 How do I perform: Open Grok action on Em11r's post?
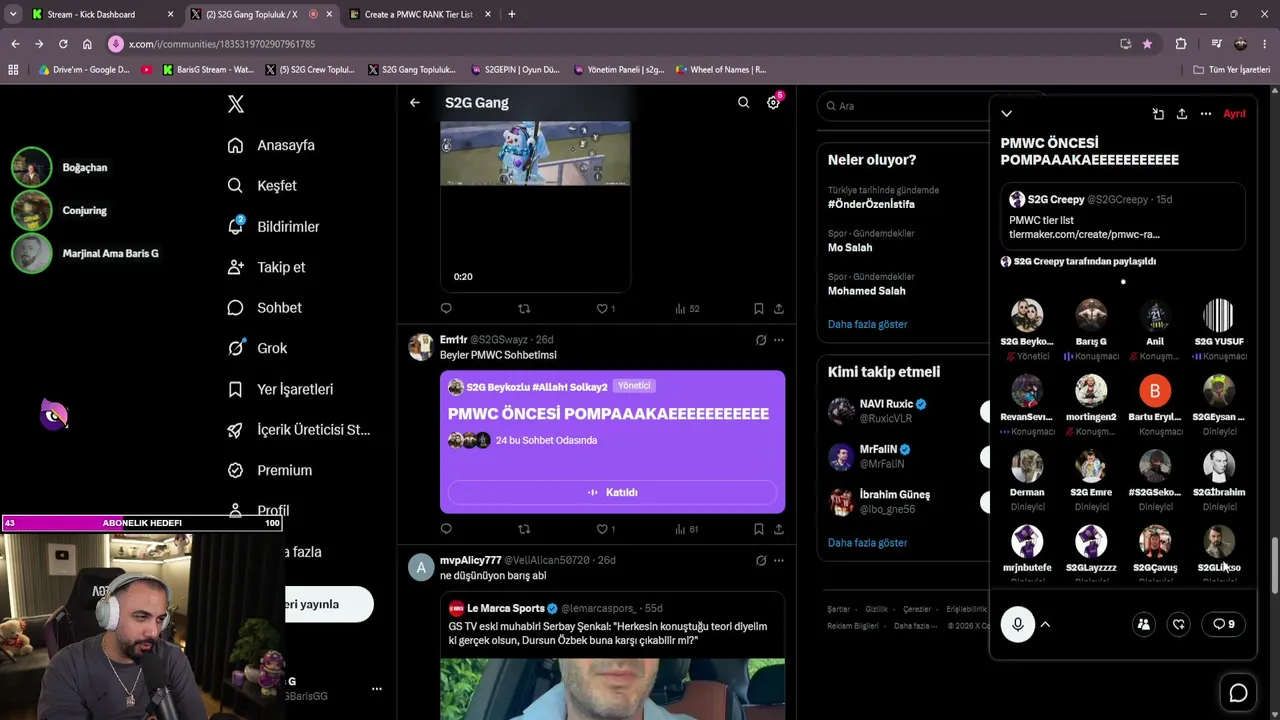pyautogui.click(x=761, y=340)
